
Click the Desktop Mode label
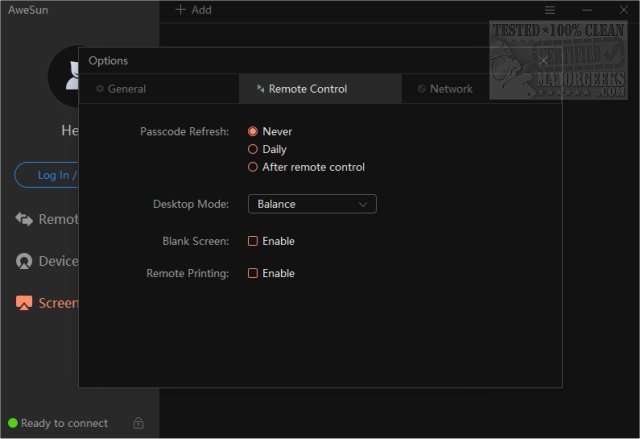pos(191,204)
